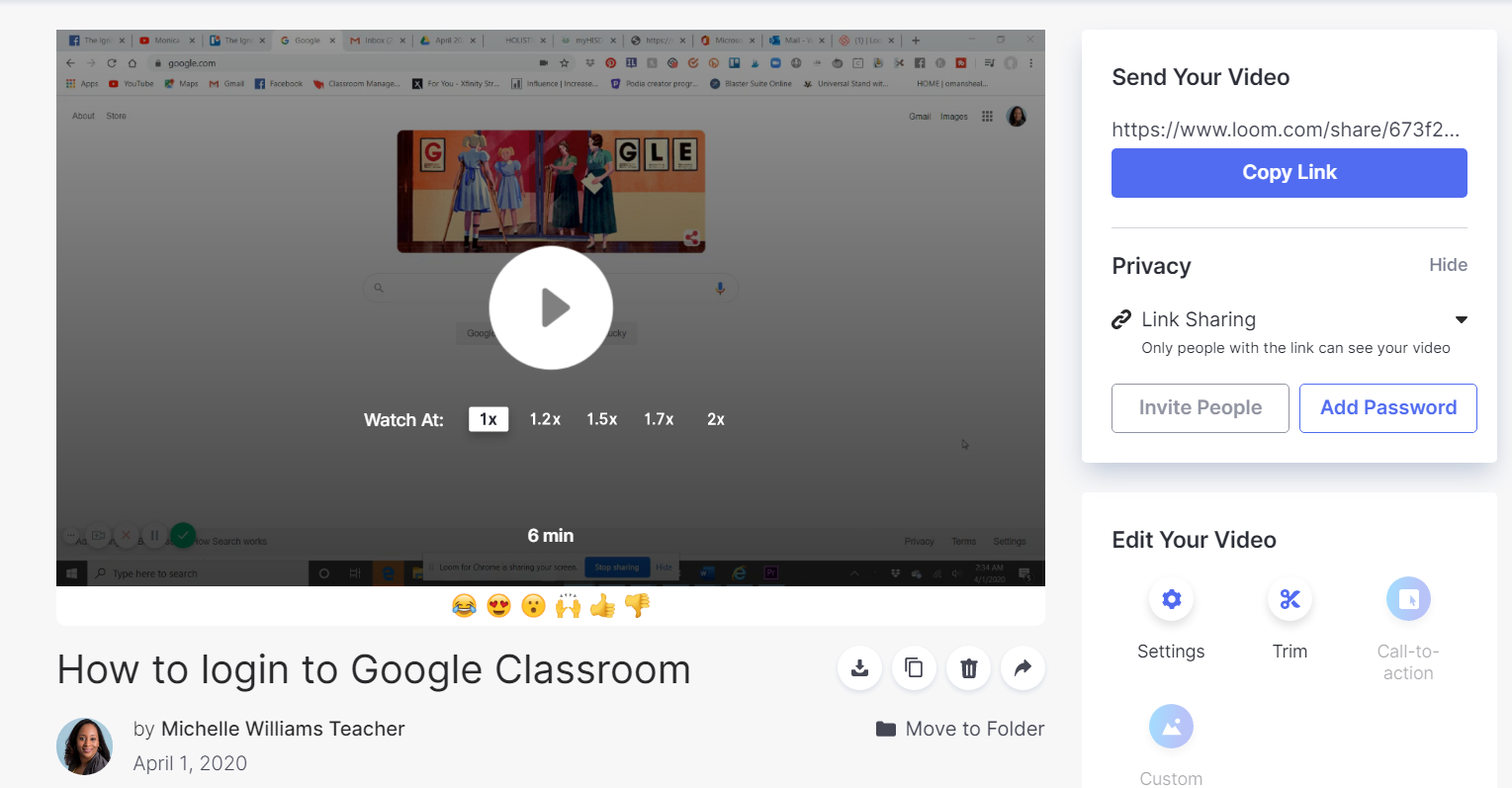The width and height of the screenshot is (1512, 788).
Task: Open the Call-to-action tool
Action: coord(1408,599)
